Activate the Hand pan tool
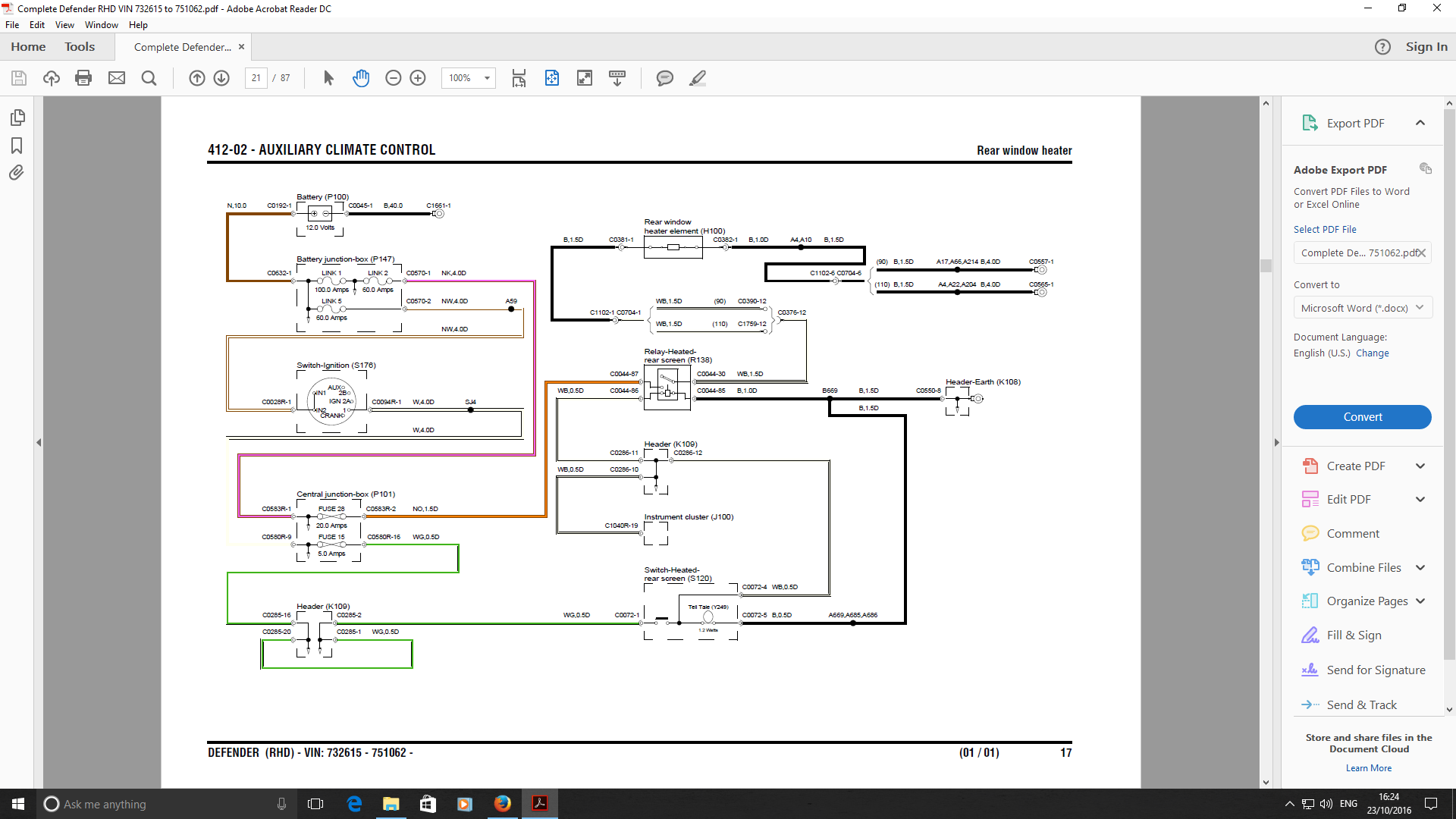Screen dimensions: 1456x819 coord(361,78)
